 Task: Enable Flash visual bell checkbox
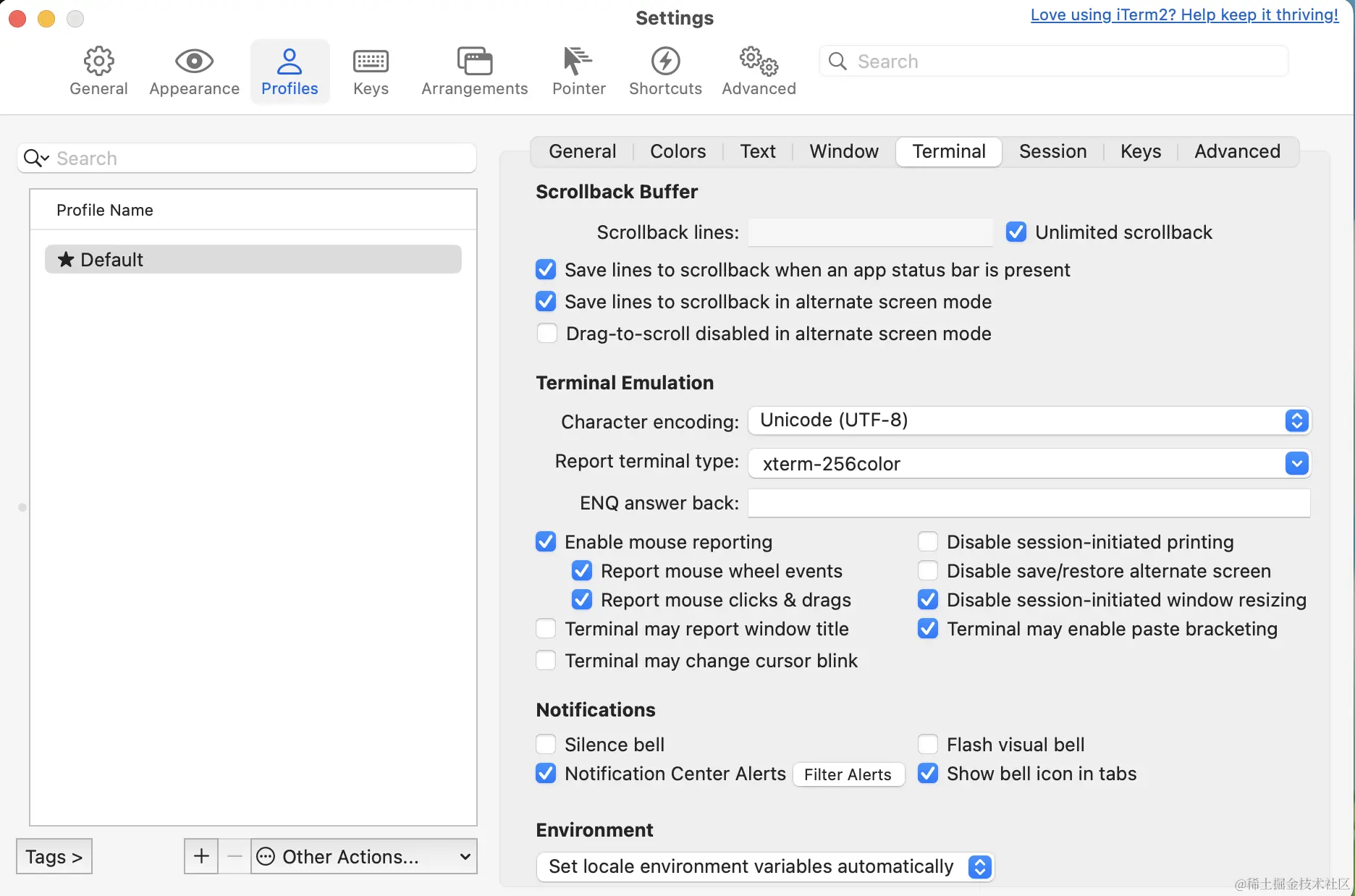(x=928, y=744)
